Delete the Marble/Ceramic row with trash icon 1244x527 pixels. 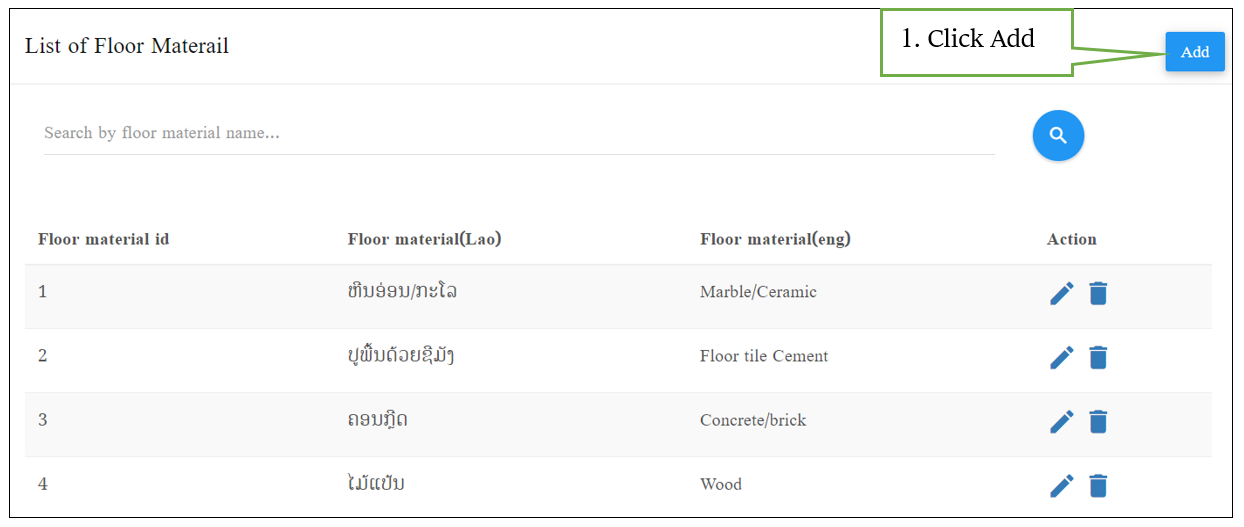pos(1098,293)
